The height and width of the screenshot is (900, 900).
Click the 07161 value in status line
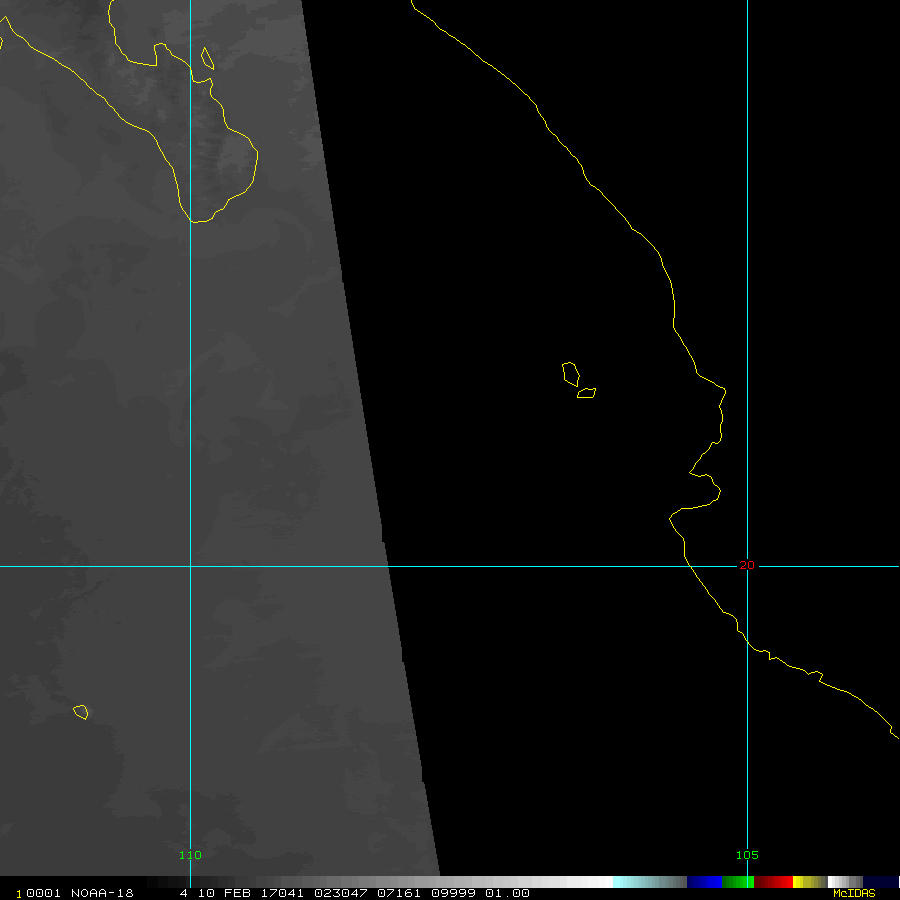(391, 893)
